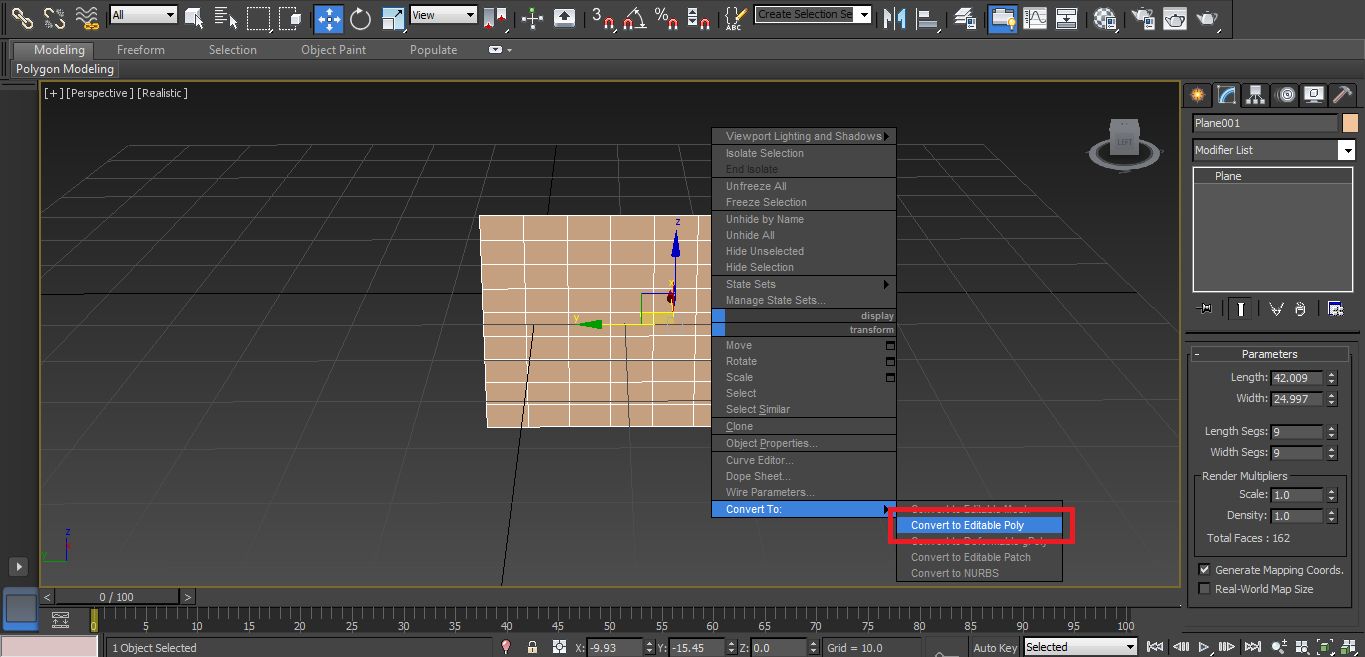Click the Align tool icon
The width and height of the screenshot is (1365, 657).
pyautogui.click(x=928, y=17)
